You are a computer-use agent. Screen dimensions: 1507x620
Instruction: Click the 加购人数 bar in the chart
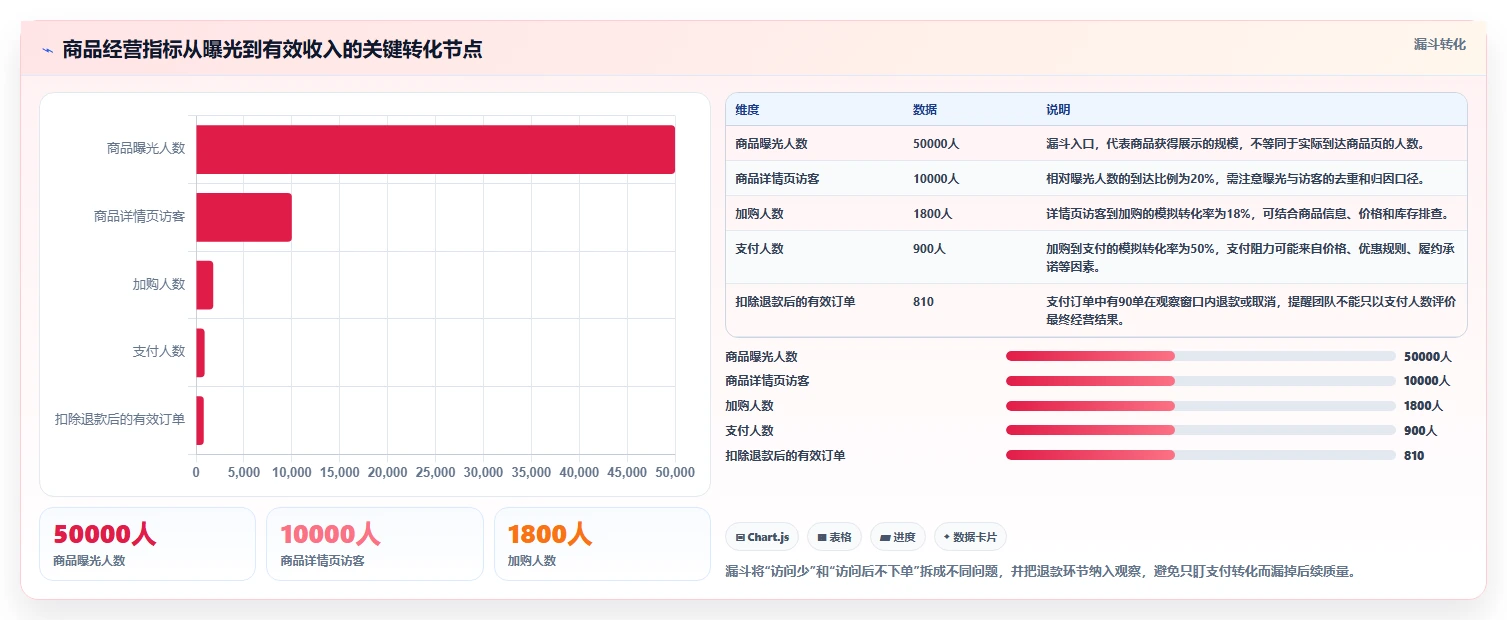(x=205, y=285)
